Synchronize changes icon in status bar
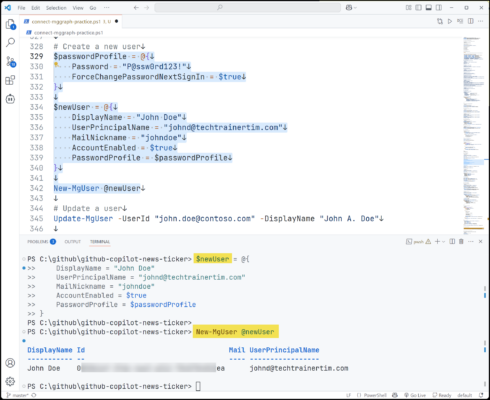The width and height of the screenshot is (490, 400). pos(34,395)
